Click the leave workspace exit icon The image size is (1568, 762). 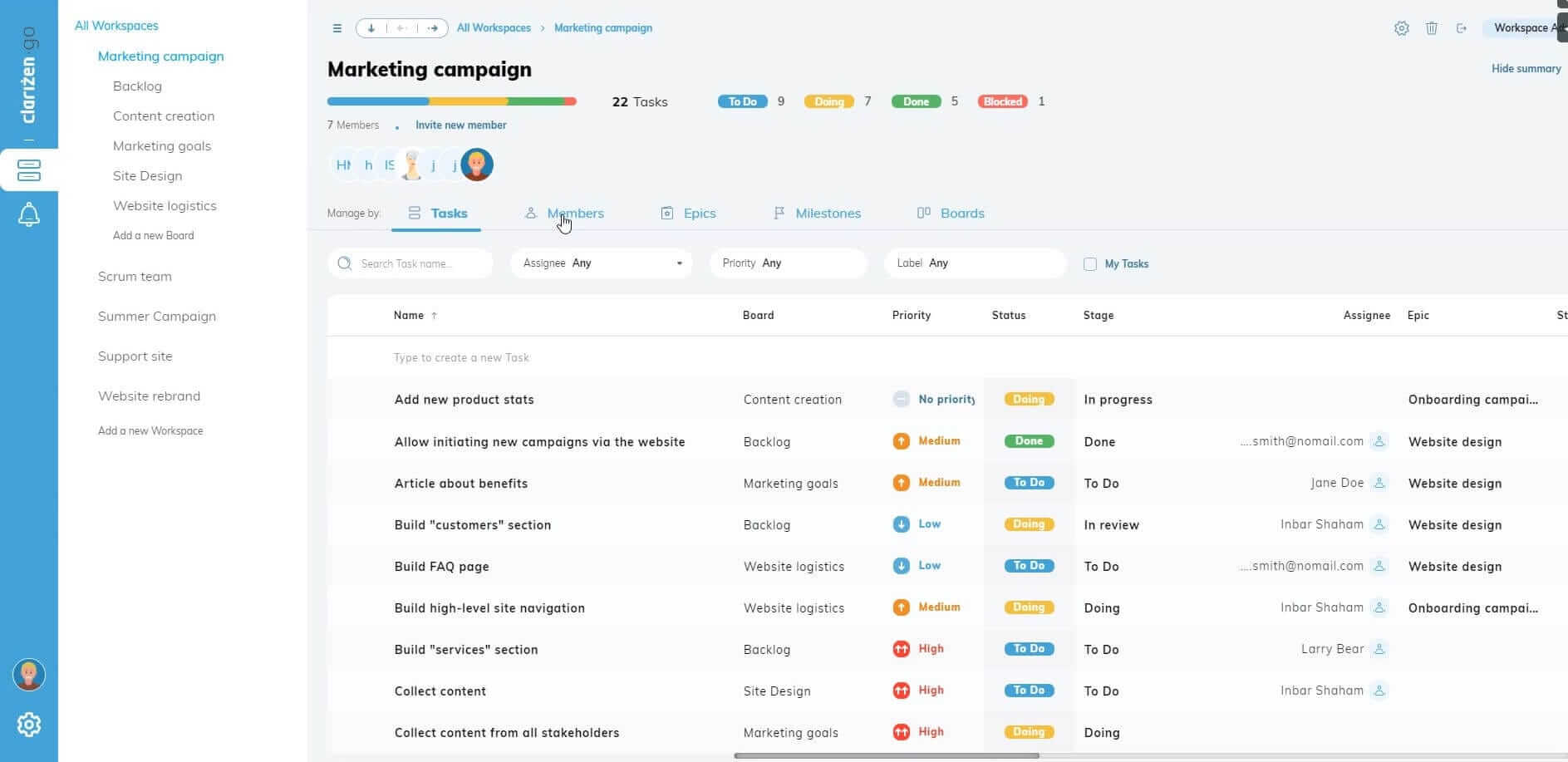click(1461, 28)
